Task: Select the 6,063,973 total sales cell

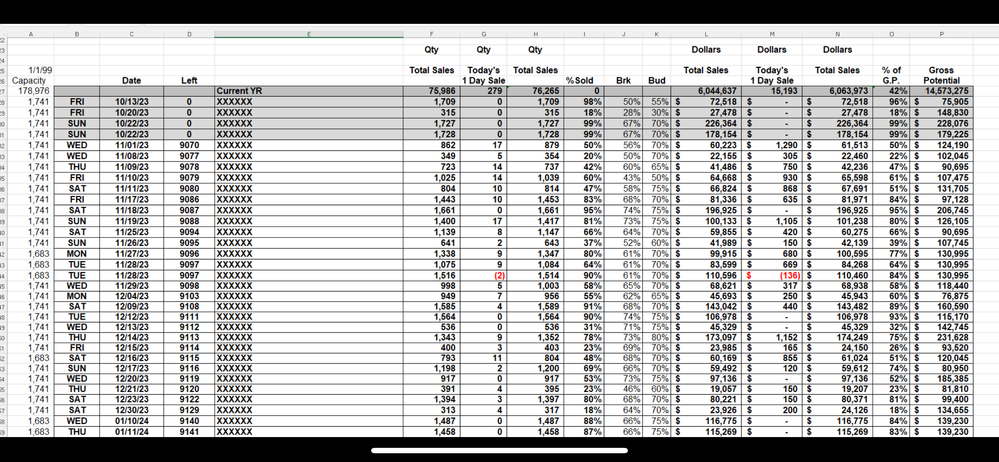Action: pos(837,91)
